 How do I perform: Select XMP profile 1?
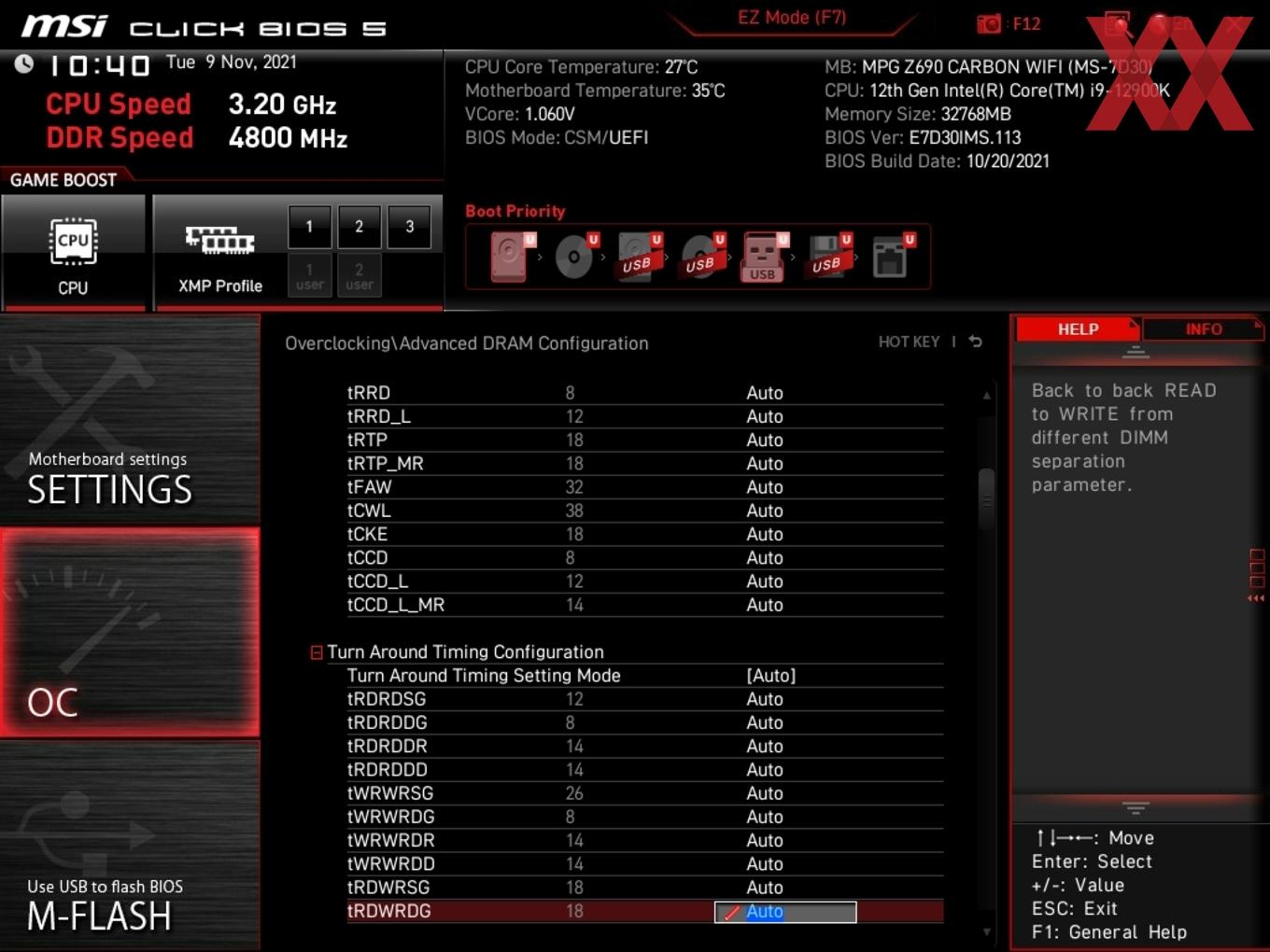pyautogui.click(x=309, y=227)
